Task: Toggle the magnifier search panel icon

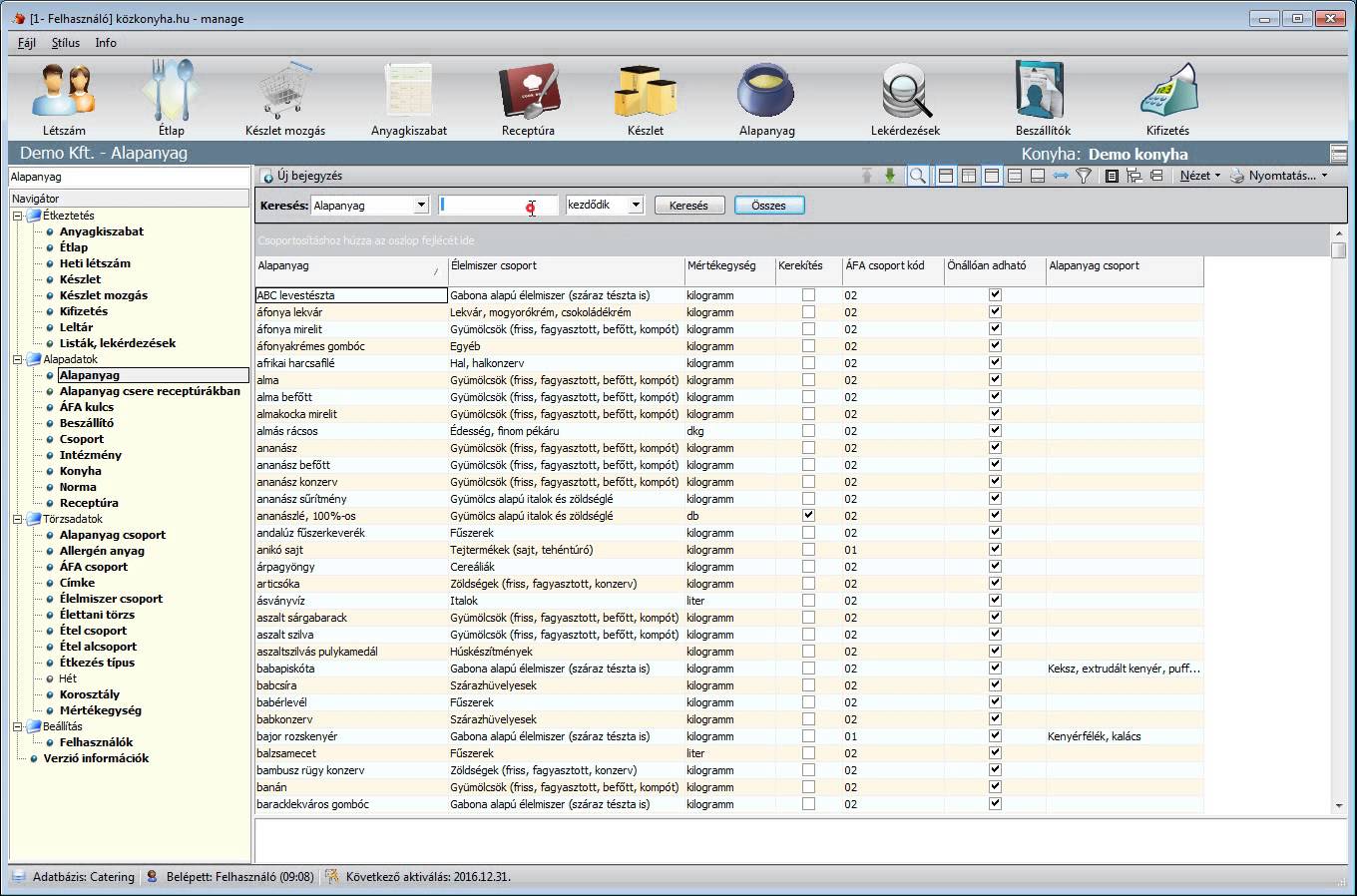Action: click(x=917, y=176)
